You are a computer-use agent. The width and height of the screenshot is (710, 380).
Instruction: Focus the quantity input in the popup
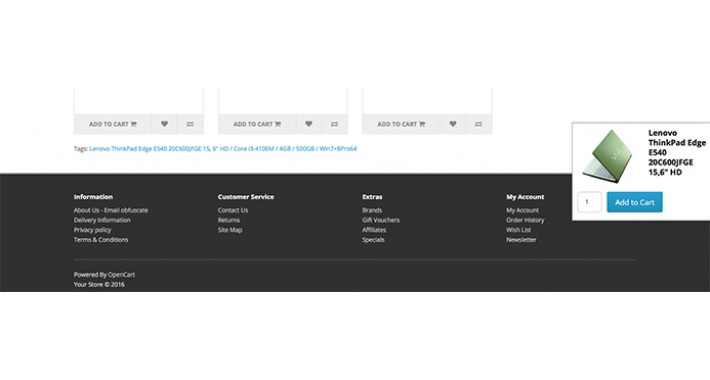(x=590, y=202)
